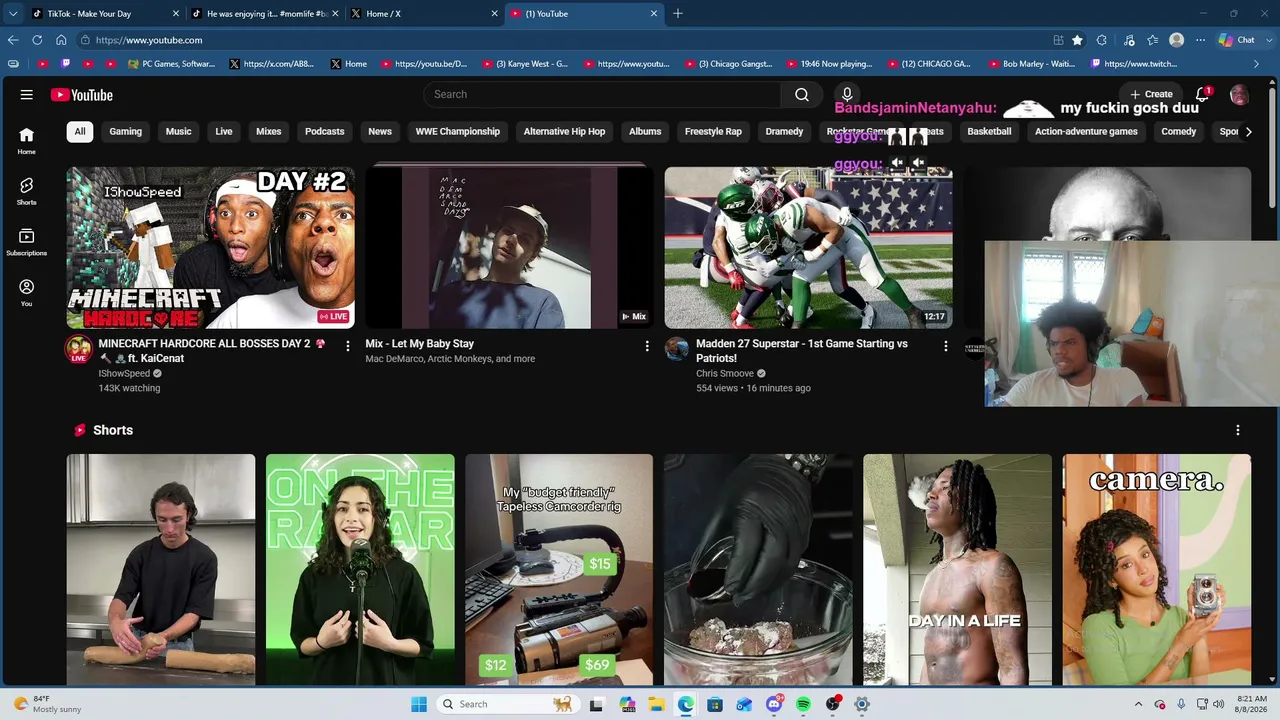The width and height of the screenshot is (1280, 720).
Task: Open the Day In A Life short
Action: click(957, 570)
